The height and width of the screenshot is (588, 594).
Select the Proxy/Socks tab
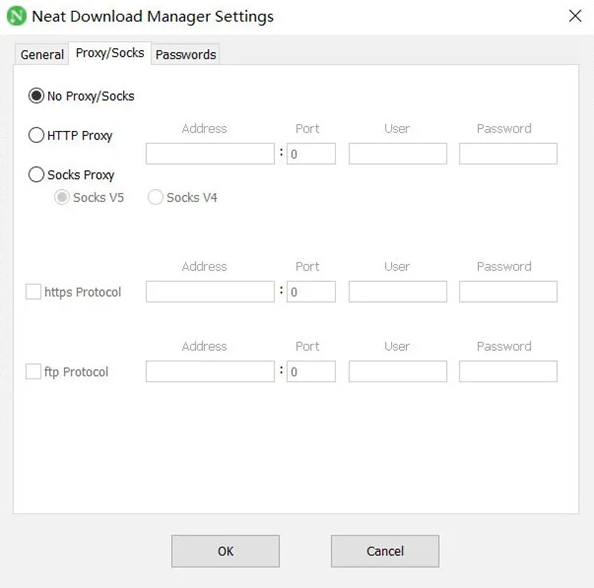pos(110,53)
